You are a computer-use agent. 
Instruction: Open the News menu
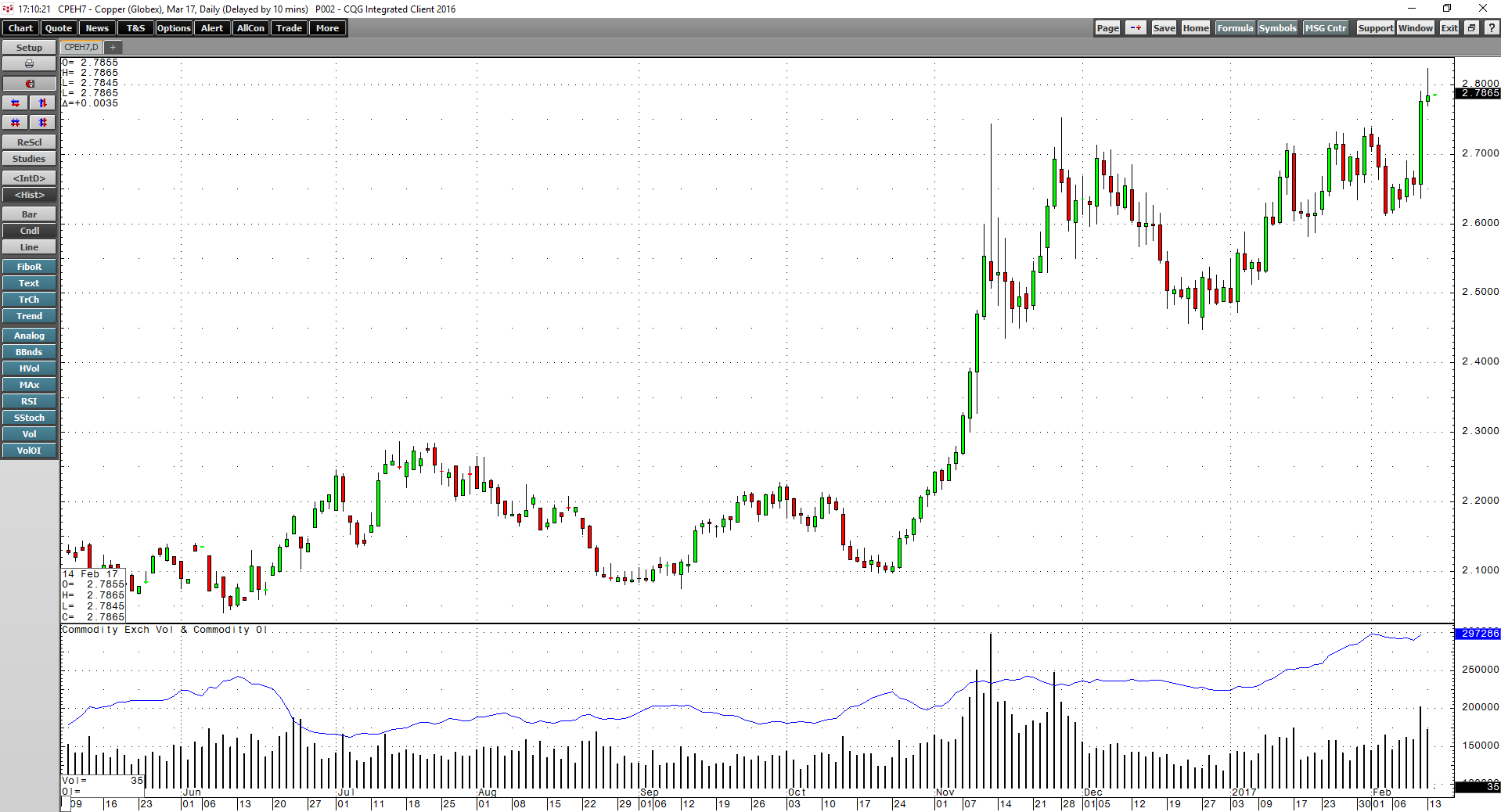97,28
